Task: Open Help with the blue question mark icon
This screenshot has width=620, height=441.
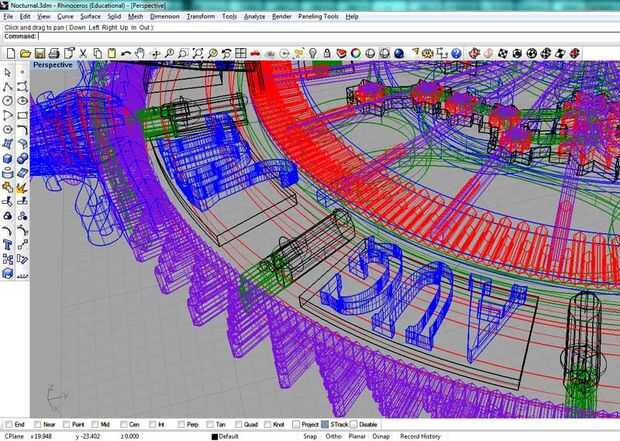Action: point(456,53)
